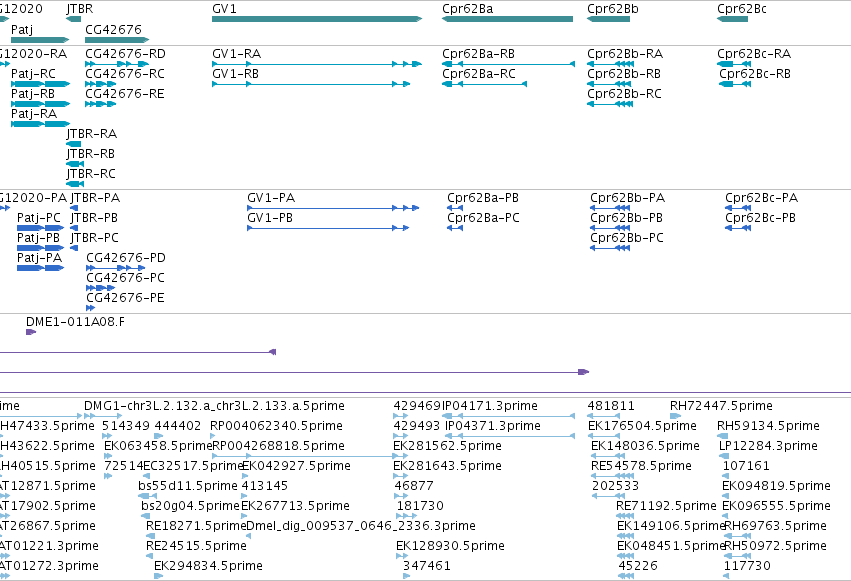Select the EK281562.5prime EST
Image resolution: width=851 pixels, height=581 pixels.
tap(401, 456)
